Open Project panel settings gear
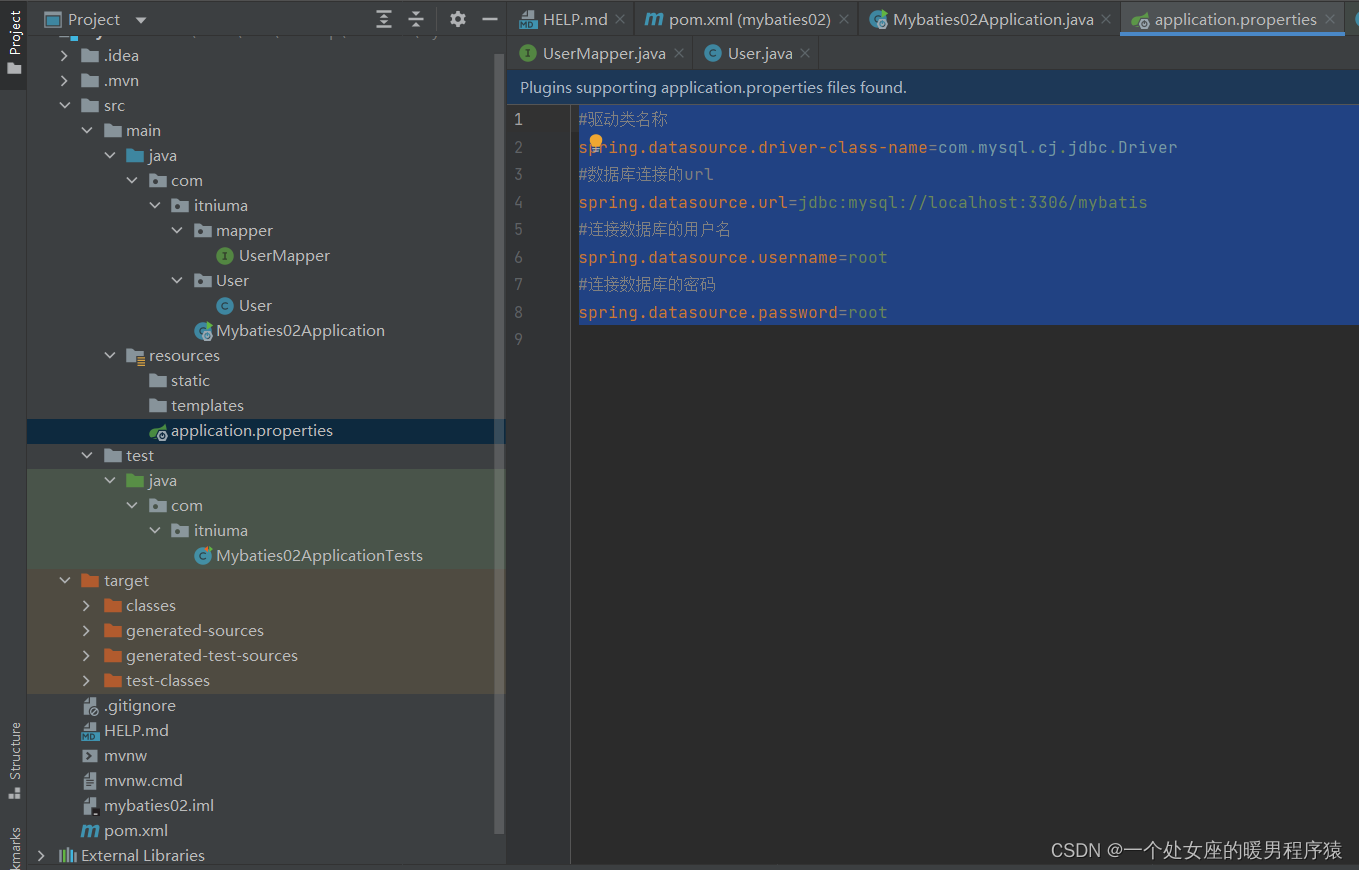 [x=458, y=19]
